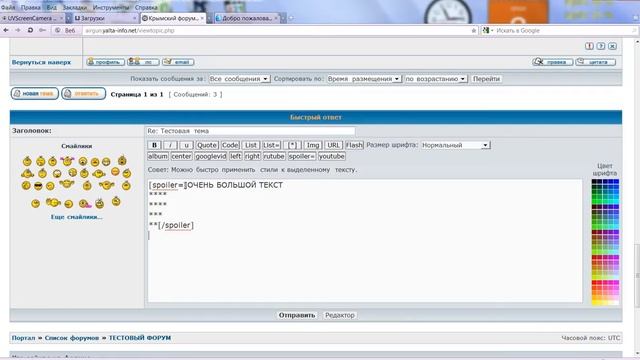Viewport: 640px width, 360px height.
Task: Click the reply button
Action: point(84,93)
